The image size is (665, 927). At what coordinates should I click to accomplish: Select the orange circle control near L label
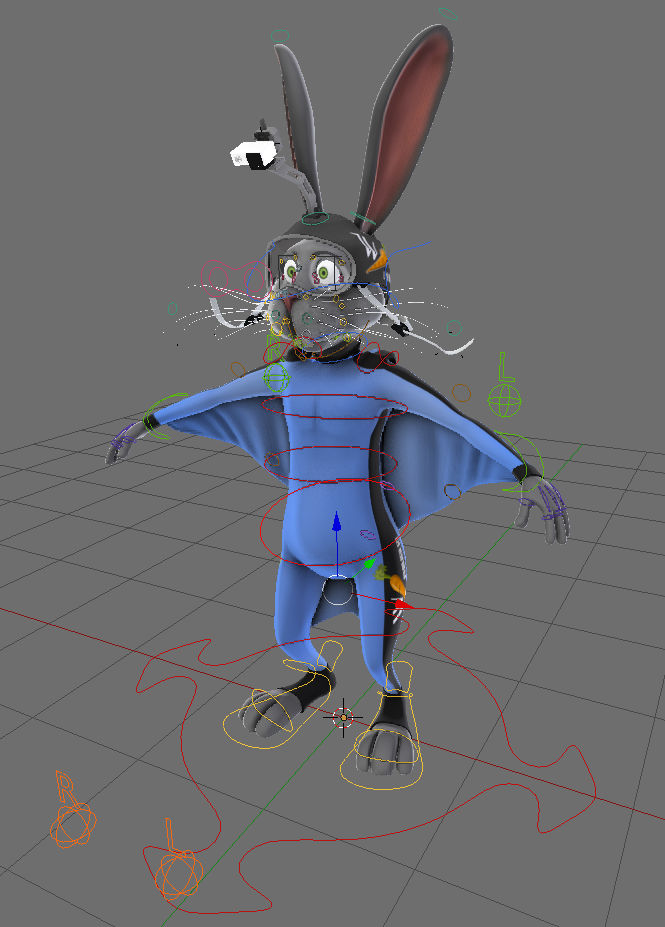[x=462, y=393]
